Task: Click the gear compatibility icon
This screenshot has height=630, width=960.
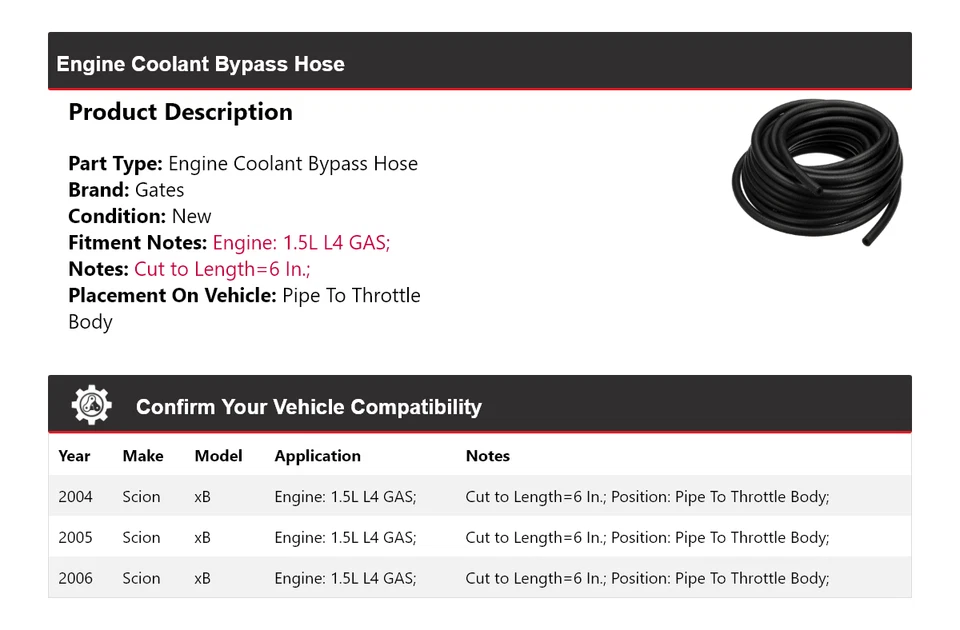Action: (x=91, y=405)
